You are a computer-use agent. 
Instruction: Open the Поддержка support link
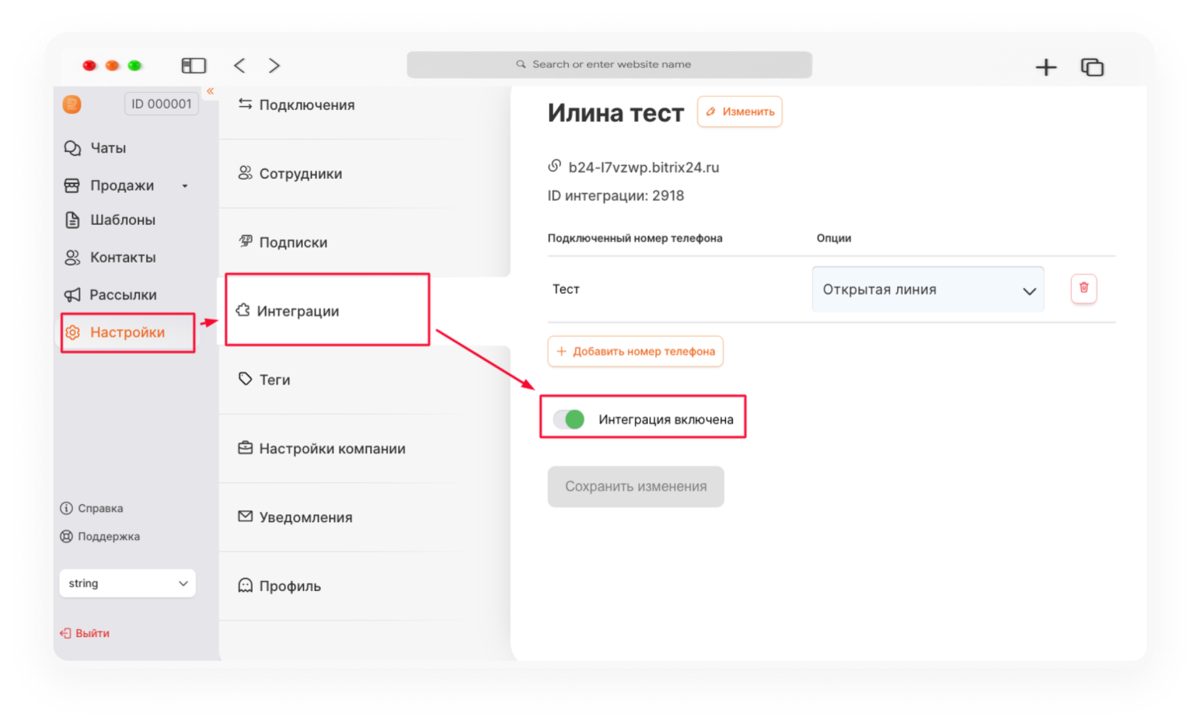[108, 536]
